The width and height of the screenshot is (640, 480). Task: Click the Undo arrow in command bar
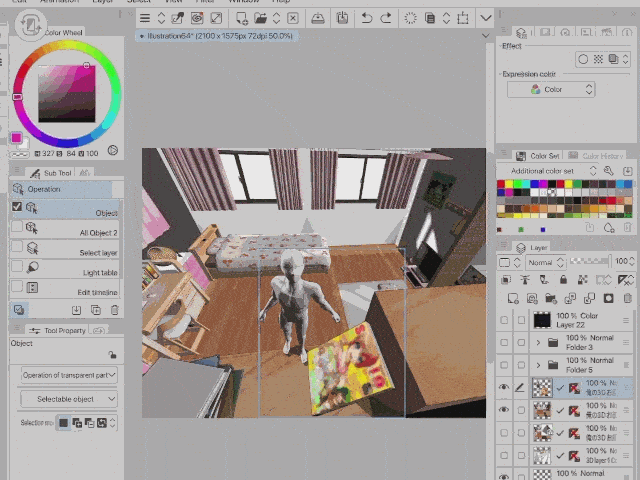367,18
